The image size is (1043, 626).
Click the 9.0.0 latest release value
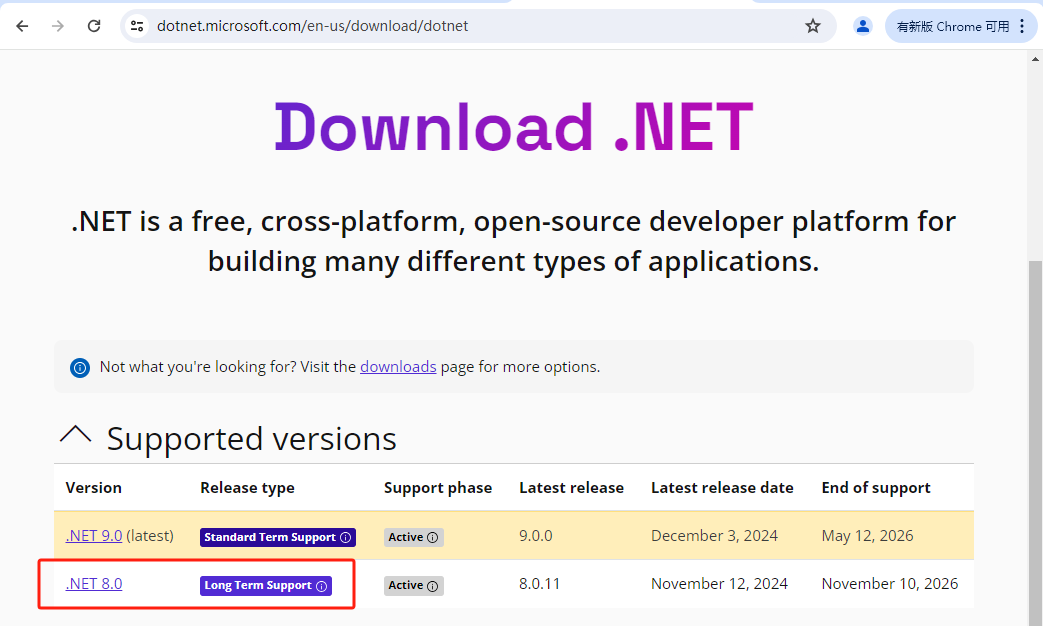[535, 536]
